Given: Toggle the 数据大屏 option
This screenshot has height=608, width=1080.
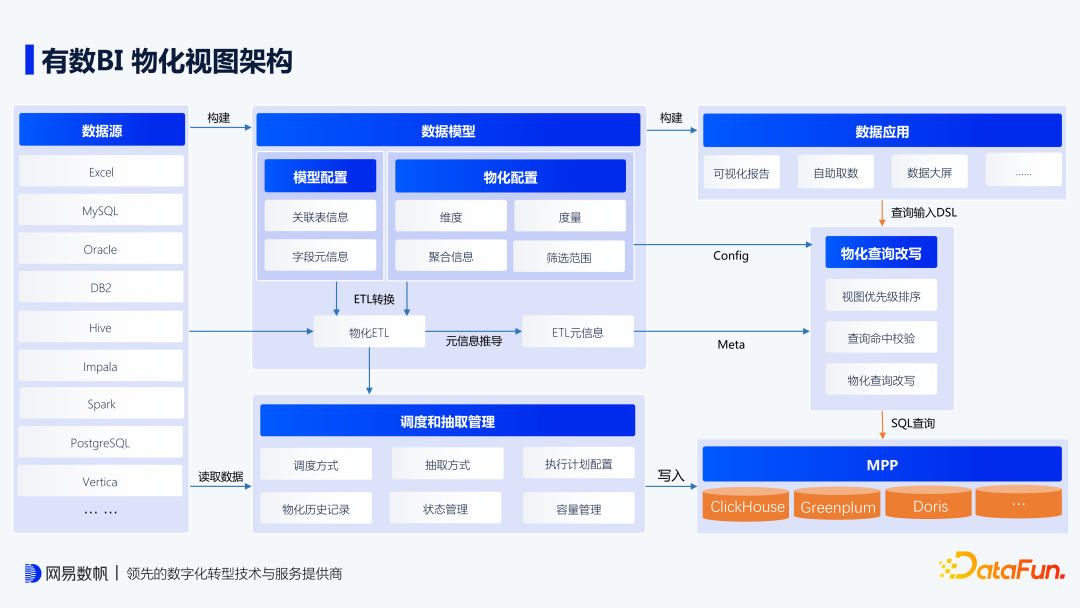Looking at the screenshot, I should tap(927, 171).
